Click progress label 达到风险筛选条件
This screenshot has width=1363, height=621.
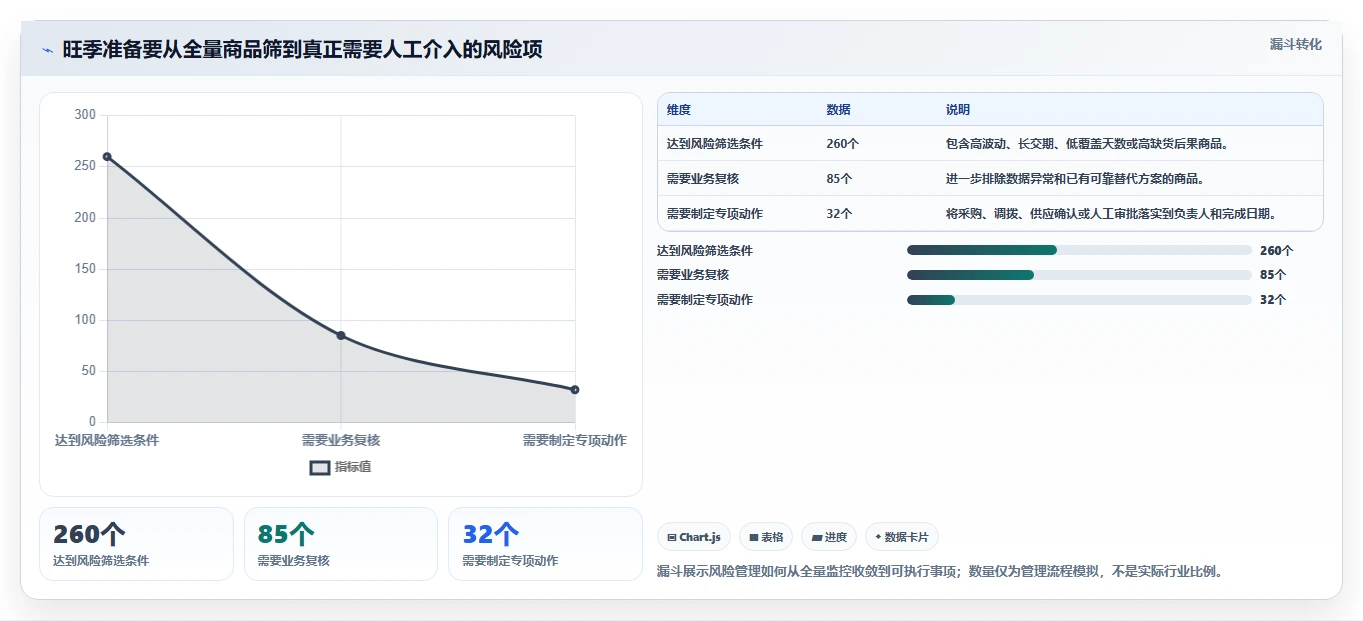coord(705,251)
